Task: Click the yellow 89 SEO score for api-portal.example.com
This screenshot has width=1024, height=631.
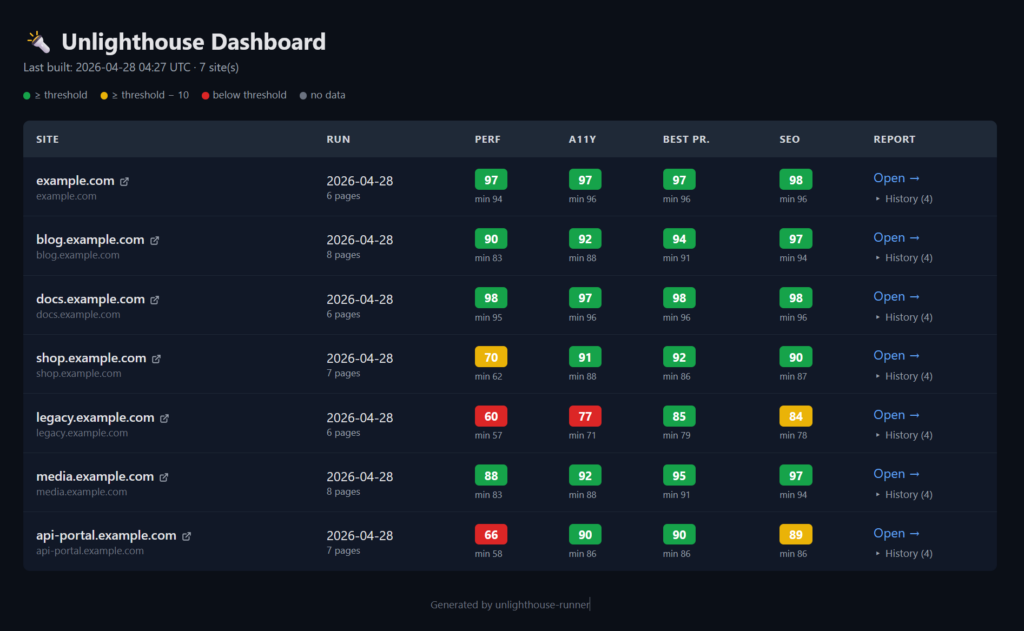Action: (795, 534)
